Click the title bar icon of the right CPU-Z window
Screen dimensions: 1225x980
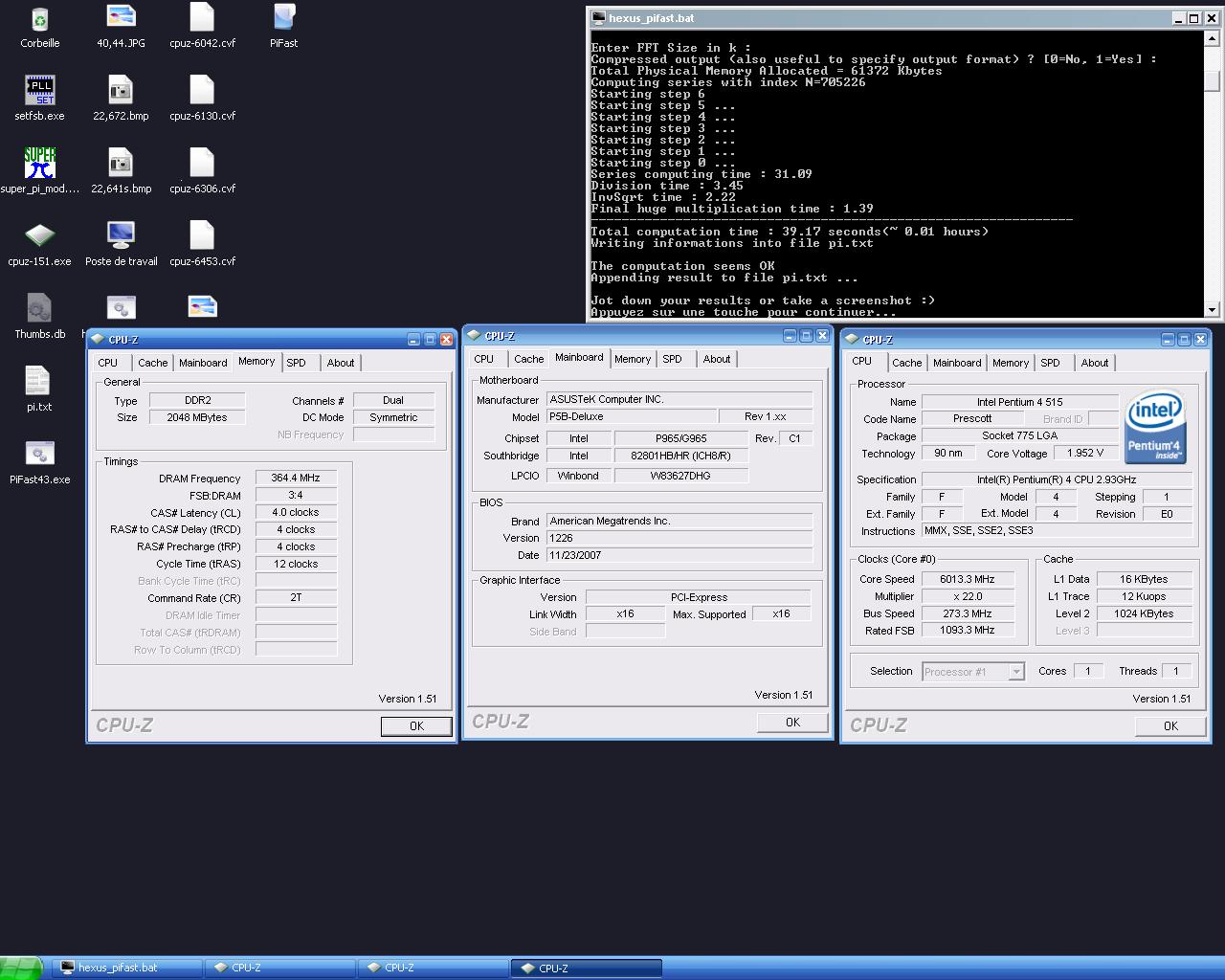[x=853, y=340]
